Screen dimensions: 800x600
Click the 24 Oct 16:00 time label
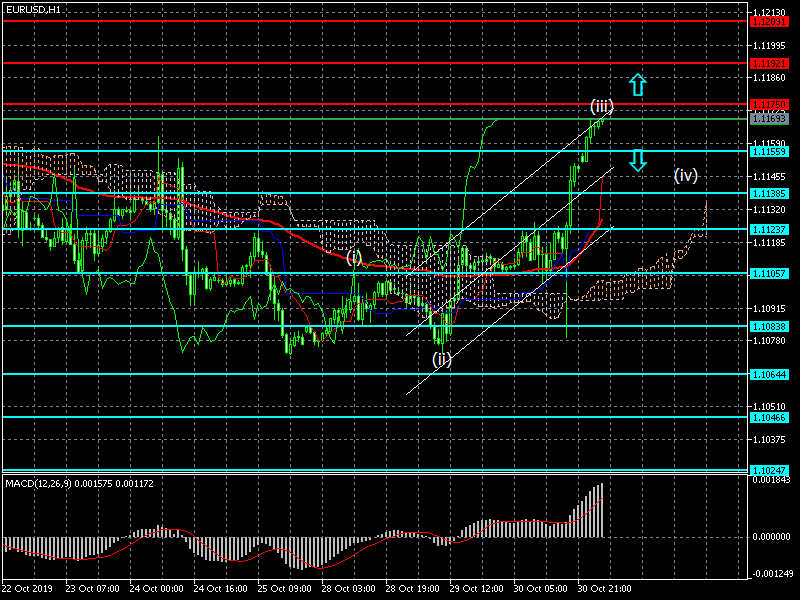(x=220, y=588)
